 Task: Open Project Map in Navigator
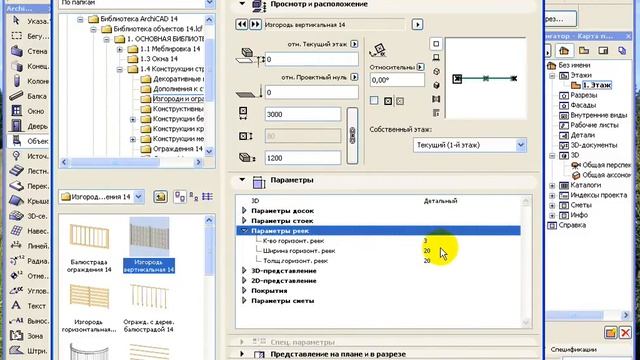(564, 51)
